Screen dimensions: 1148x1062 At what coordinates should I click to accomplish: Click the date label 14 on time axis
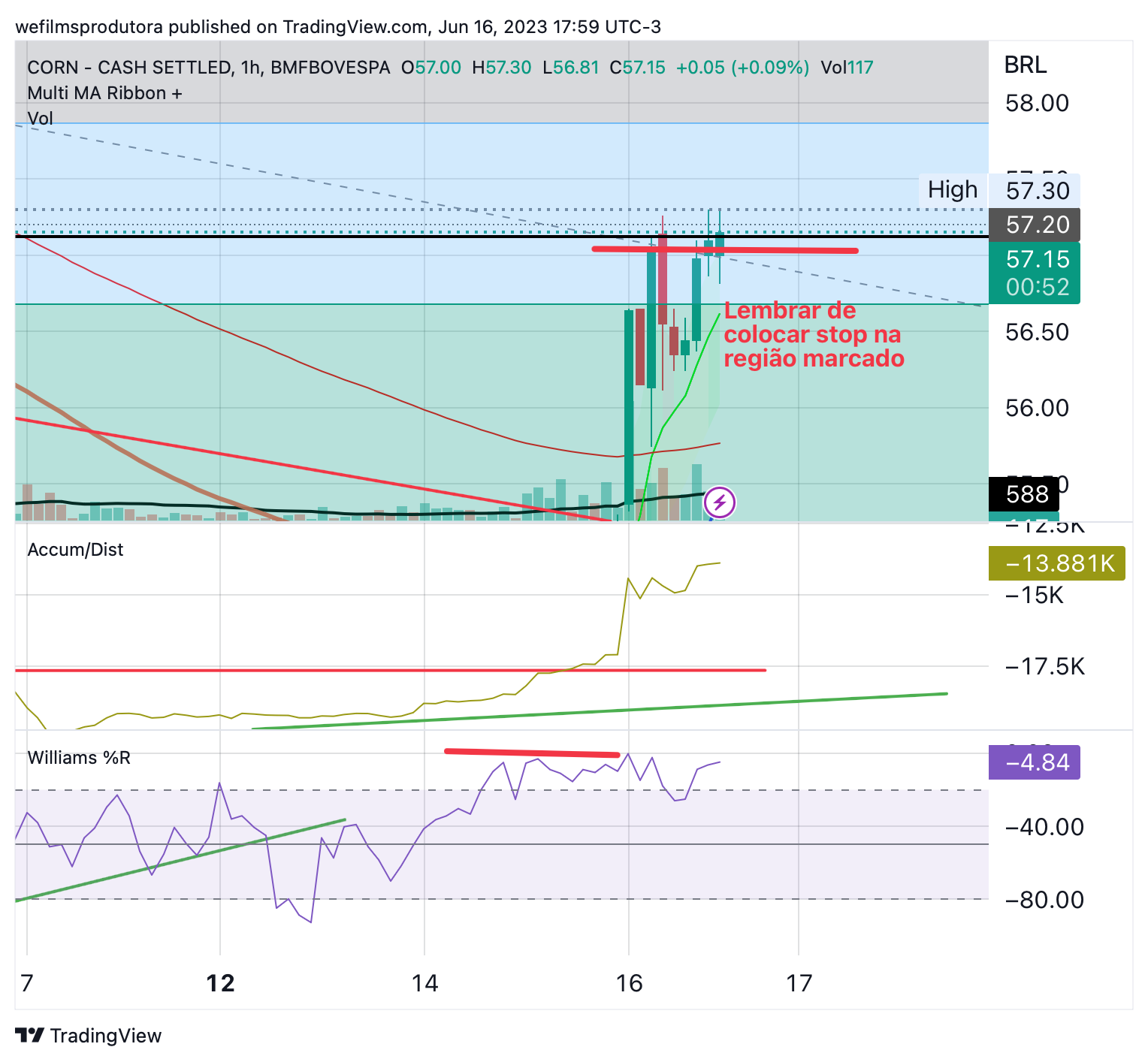click(424, 983)
